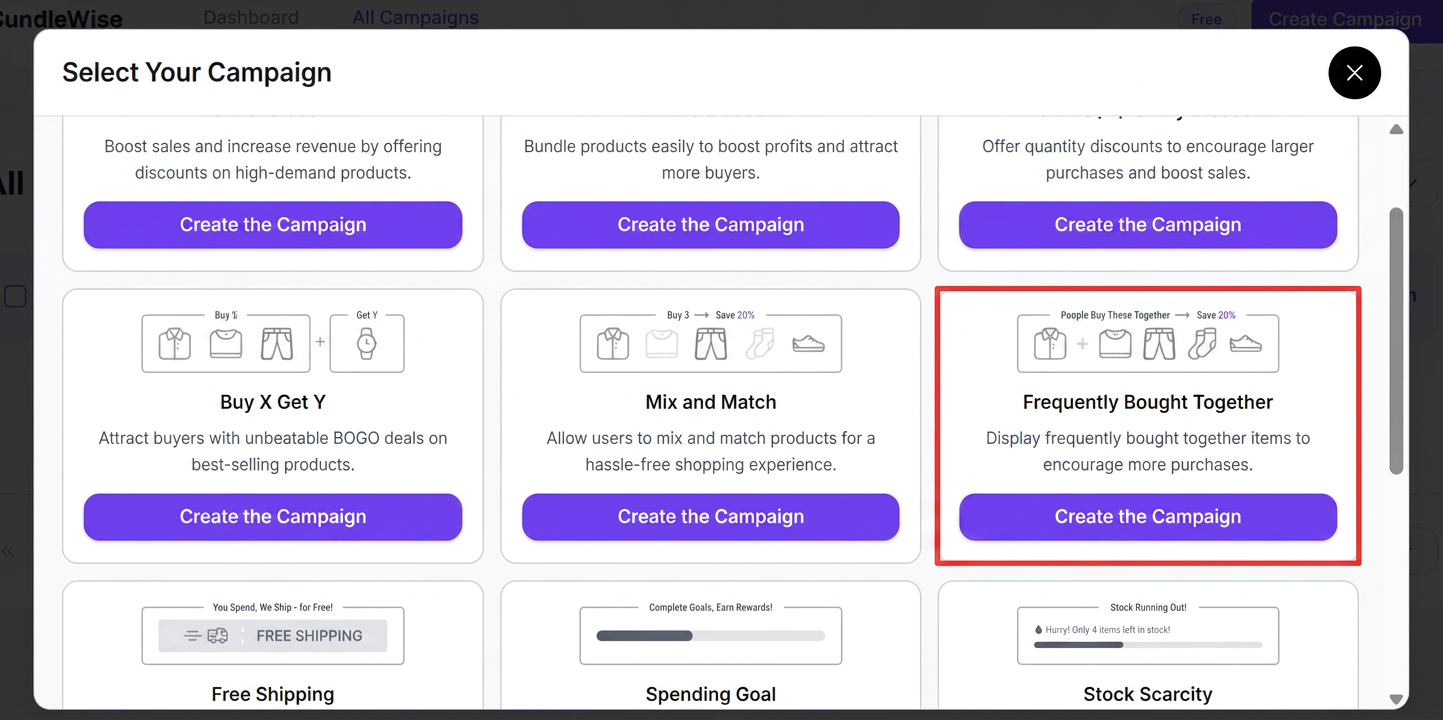Click the Buy X Get Y title
1443x720 pixels.
click(x=273, y=402)
